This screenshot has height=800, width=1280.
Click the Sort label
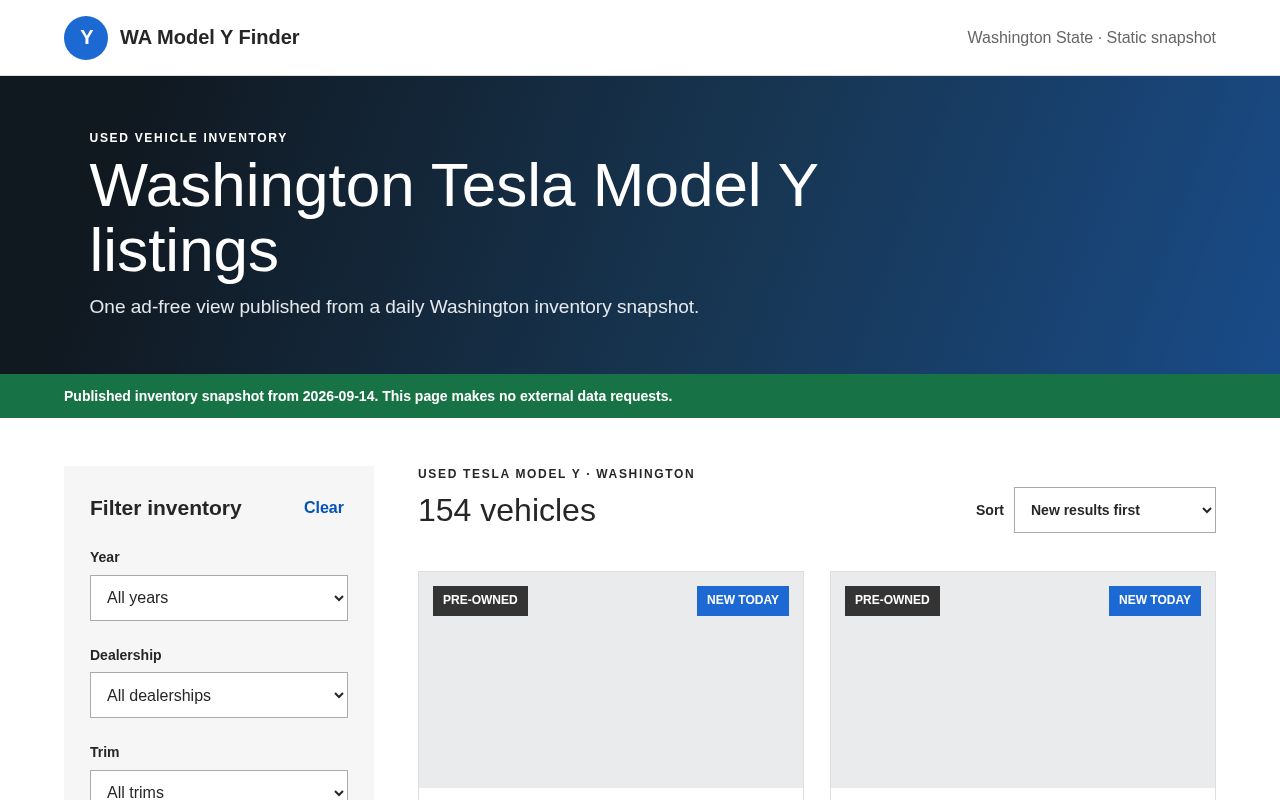click(x=990, y=510)
